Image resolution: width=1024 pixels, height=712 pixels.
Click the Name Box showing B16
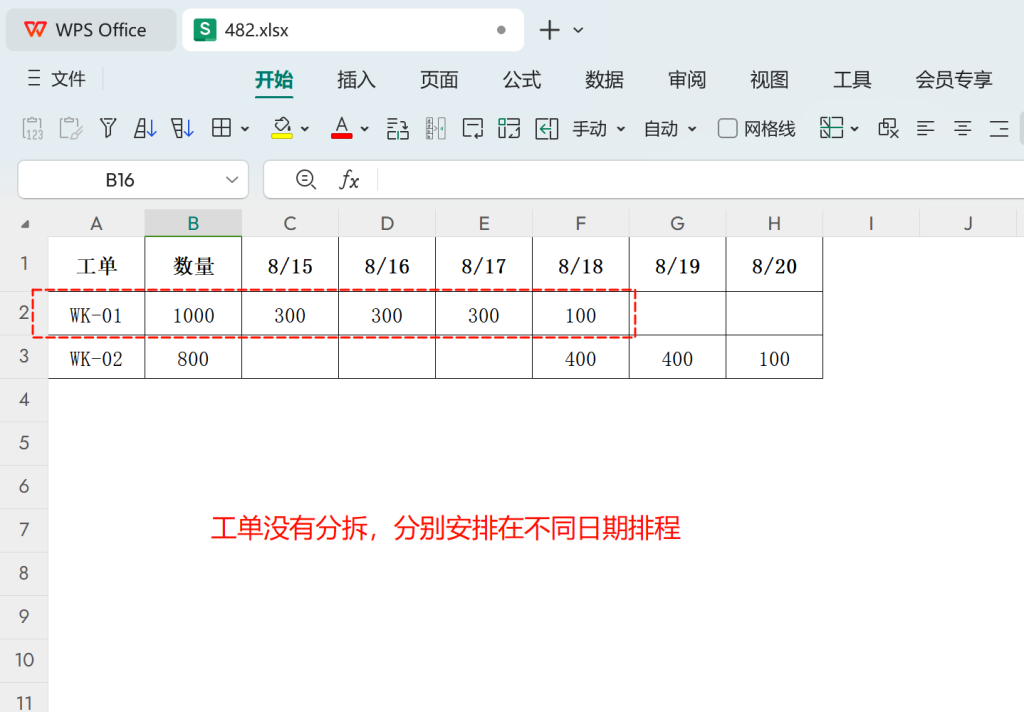[x=120, y=180]
